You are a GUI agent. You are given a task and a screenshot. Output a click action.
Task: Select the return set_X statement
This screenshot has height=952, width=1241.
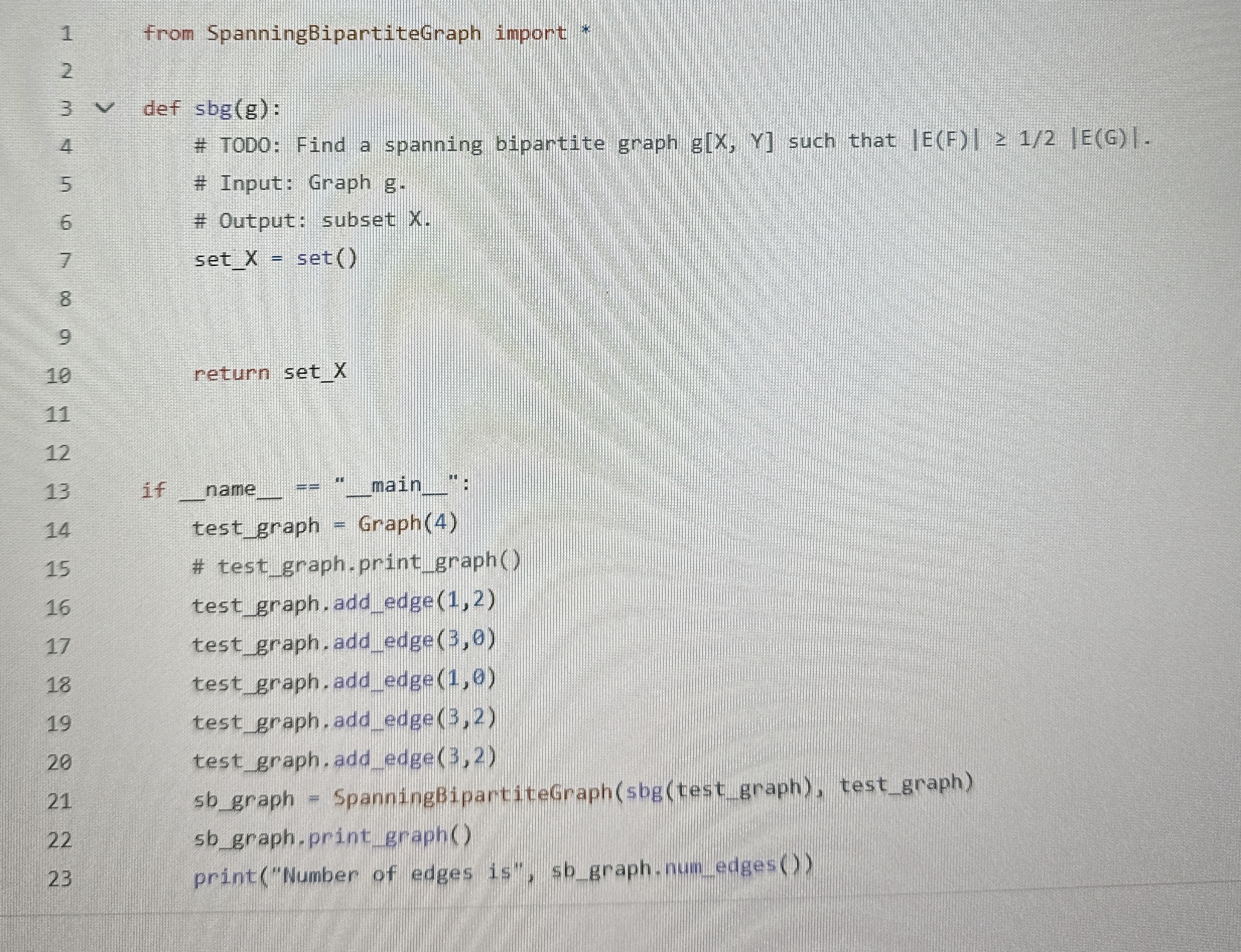point(269,373)
